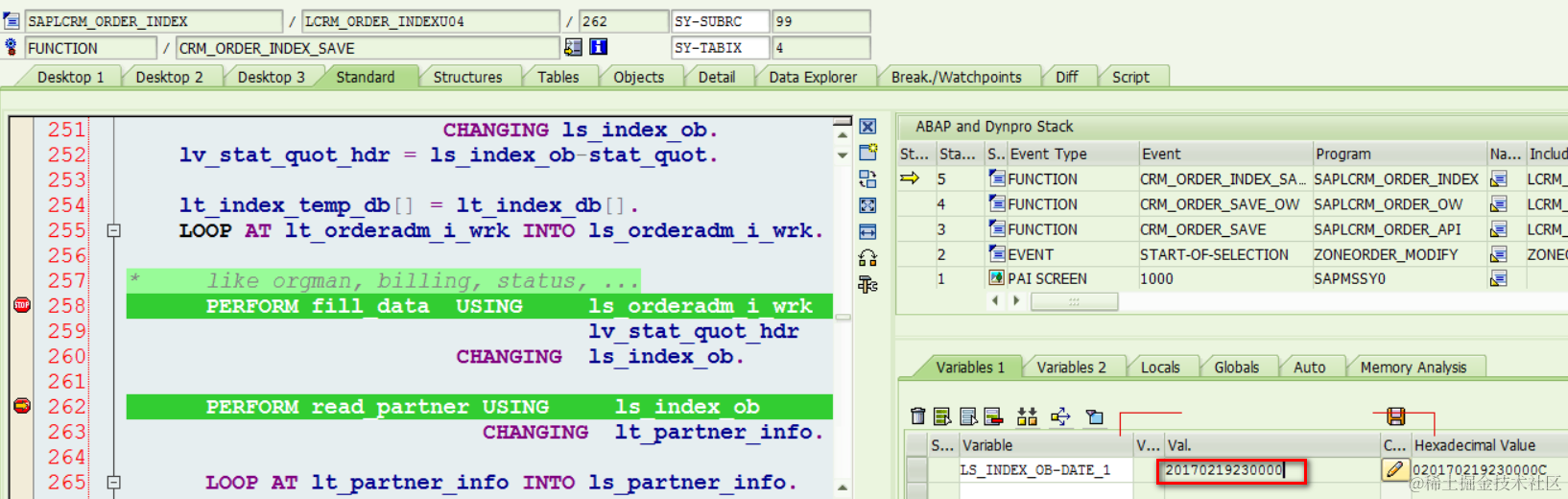Open the Script tab
Screen dimensions: 1568x499
1130,77
